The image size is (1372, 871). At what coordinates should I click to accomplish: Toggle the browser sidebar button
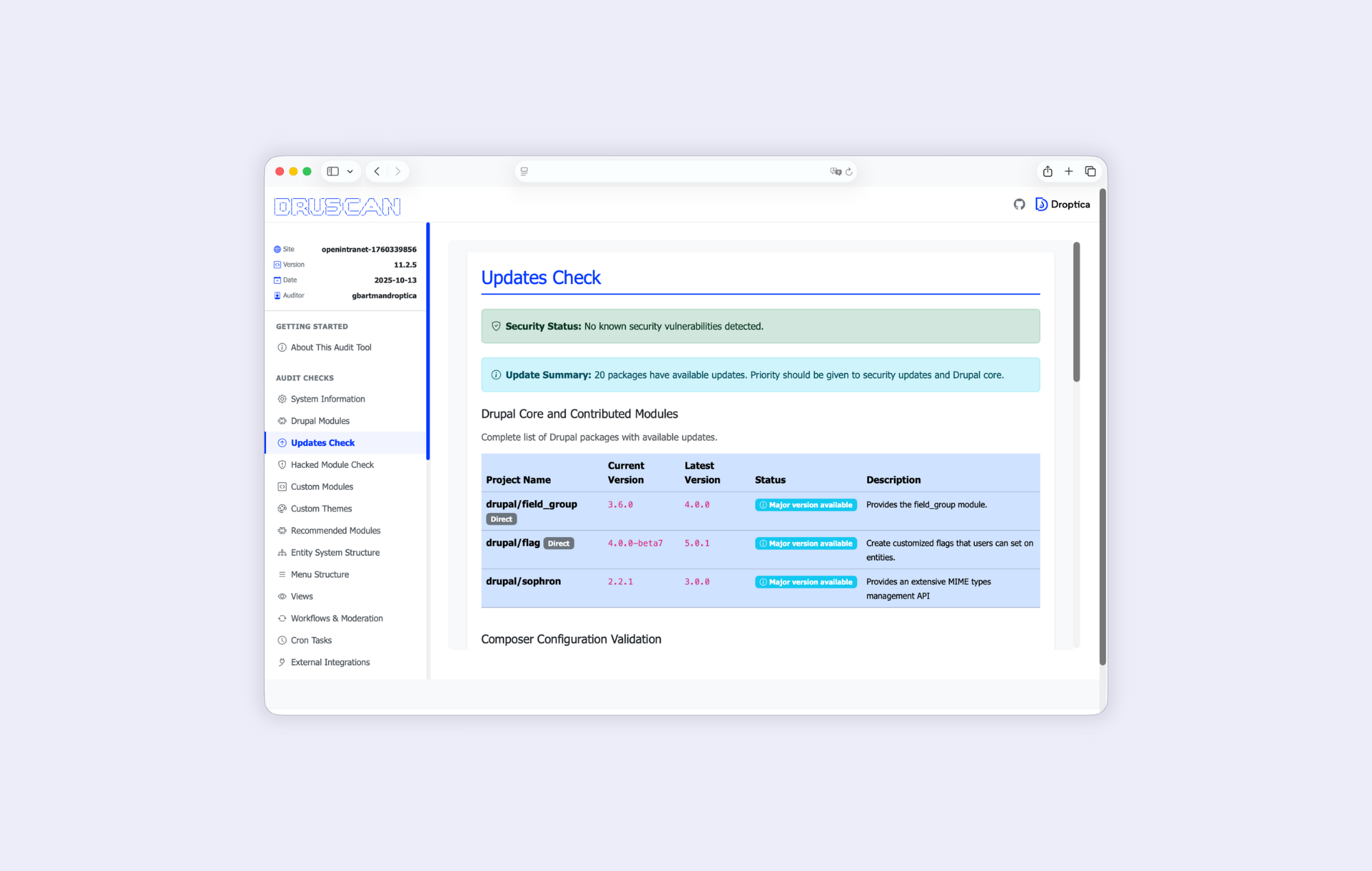pyautogui.click(x=333, y=171)
